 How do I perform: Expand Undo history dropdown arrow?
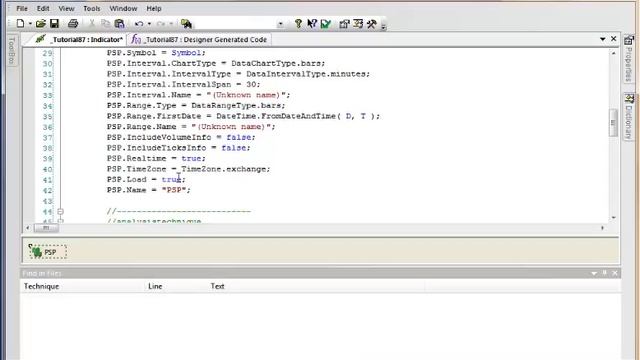(x=149, y=24)
